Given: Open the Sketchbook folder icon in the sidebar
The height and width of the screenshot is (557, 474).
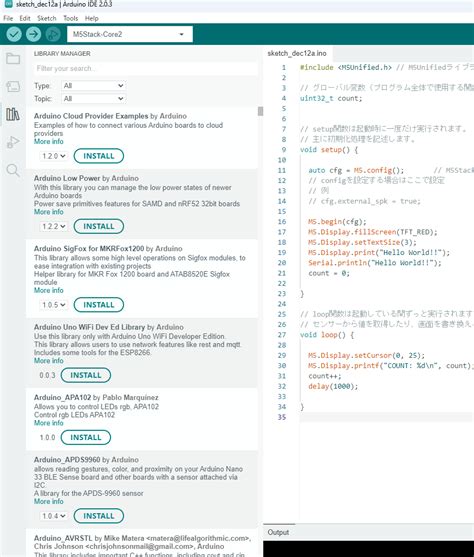Looking at the screenshot, I should (x=13, y=59).
